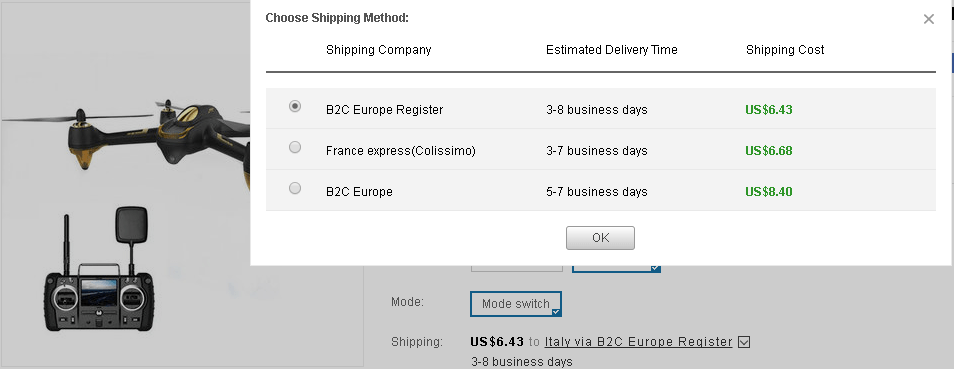Viewport: 954px width, 369px height.
Task: Click the gray unselected option box below dialog
Action: tap(517, 268)
